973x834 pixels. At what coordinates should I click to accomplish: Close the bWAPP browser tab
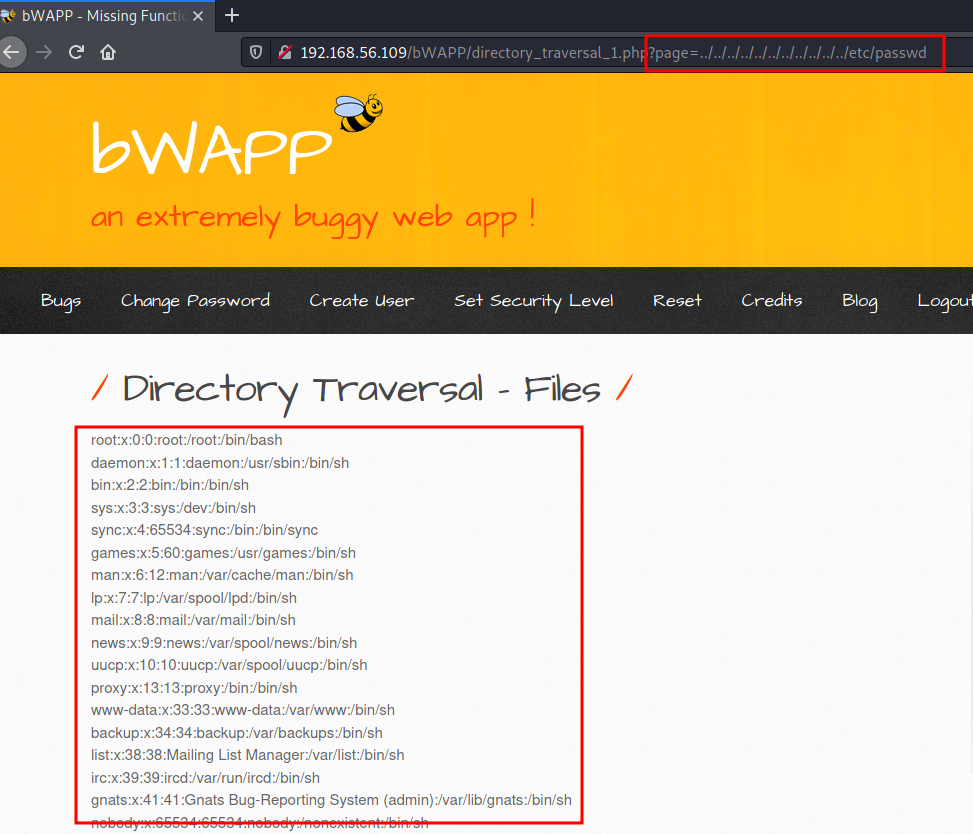pos(198,16)
